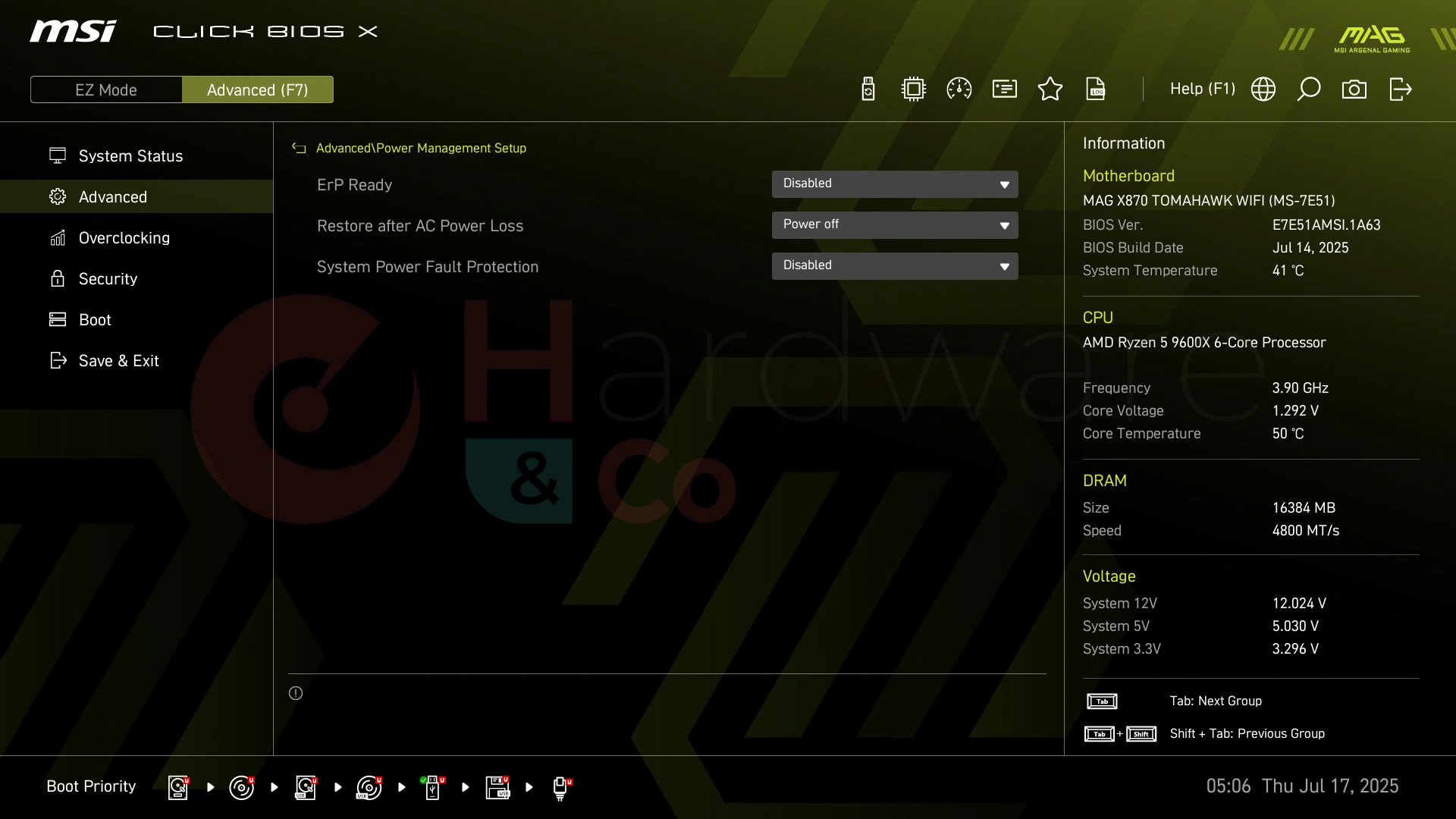Click the MAG X870 TOMAHAWK WIFI (MS-7E51) text
Image resolution: width=1456 pixels, height=819 pixels.
1209,201
